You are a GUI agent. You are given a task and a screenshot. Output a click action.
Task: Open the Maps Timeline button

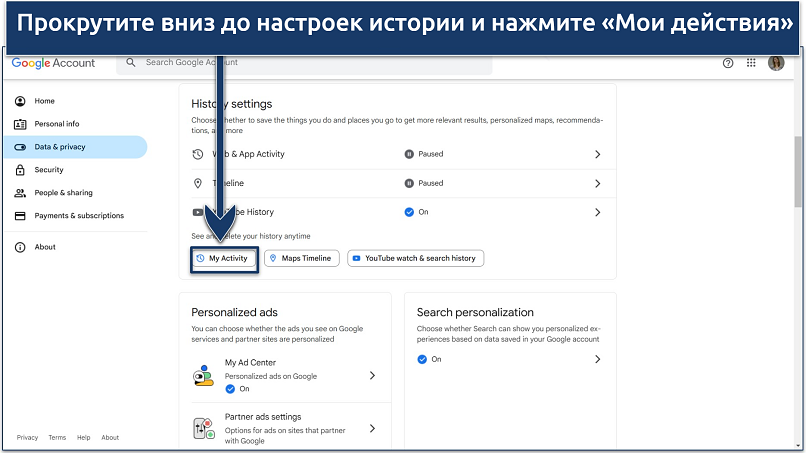pos(302,258)
